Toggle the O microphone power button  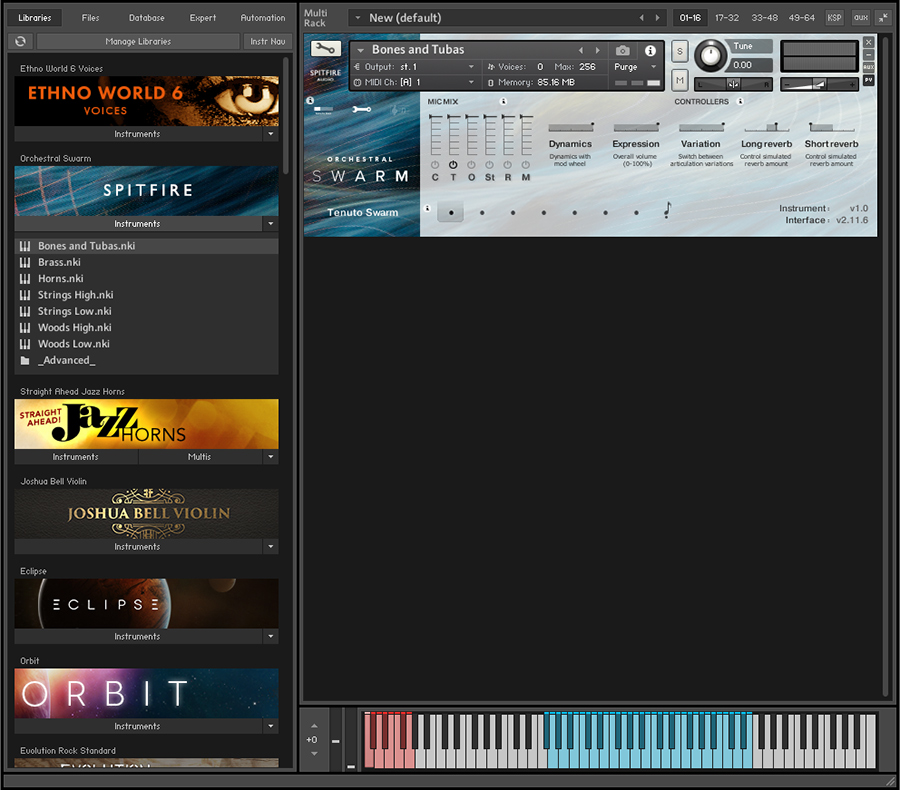[471, 165]
